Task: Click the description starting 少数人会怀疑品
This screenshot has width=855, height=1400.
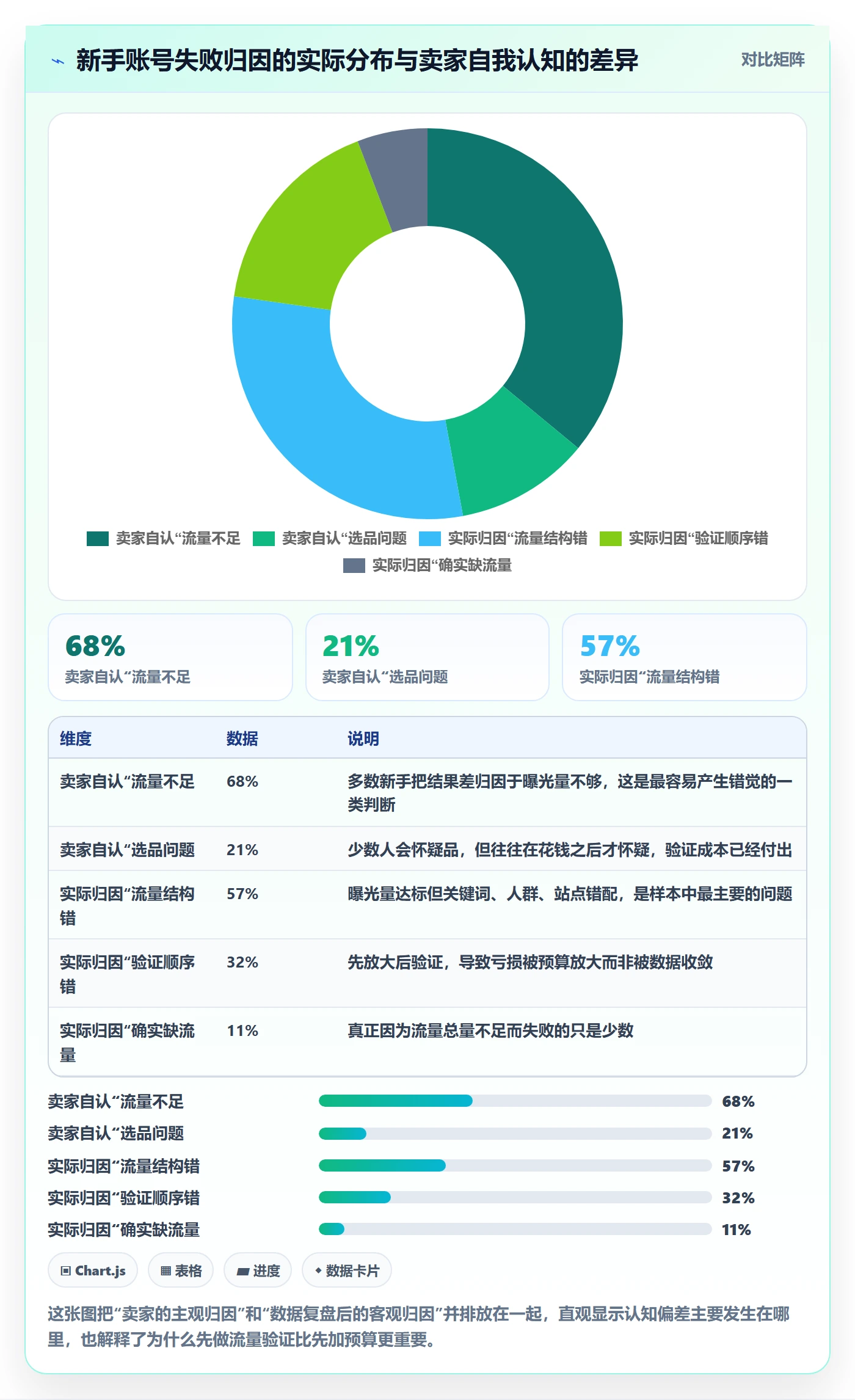Action: (570, 850)
